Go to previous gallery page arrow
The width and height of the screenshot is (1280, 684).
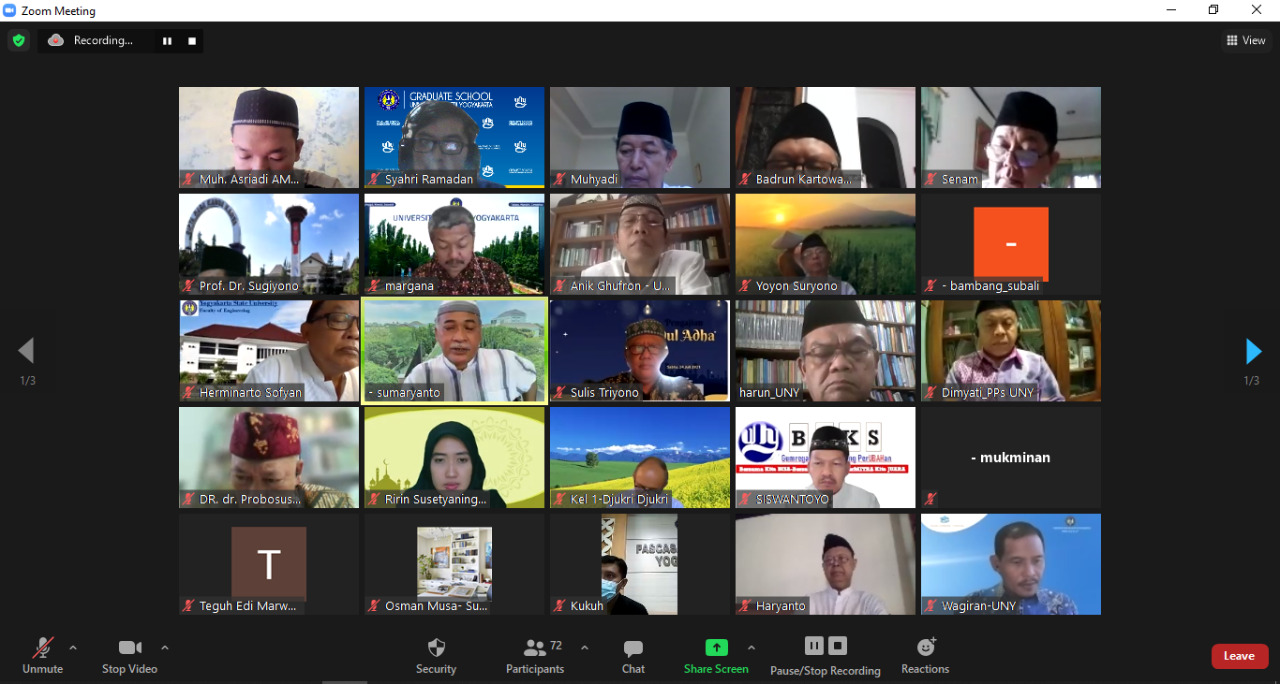coord(27,351)
